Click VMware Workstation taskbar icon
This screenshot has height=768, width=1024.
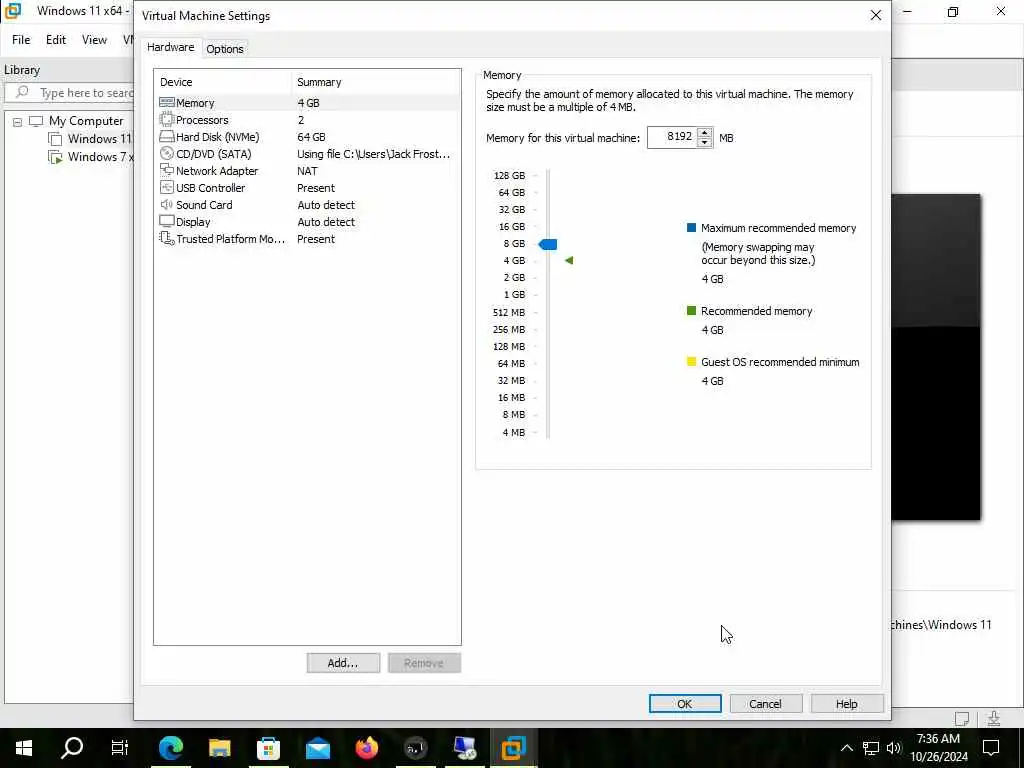pyautogui.click(x=514, y=748)
